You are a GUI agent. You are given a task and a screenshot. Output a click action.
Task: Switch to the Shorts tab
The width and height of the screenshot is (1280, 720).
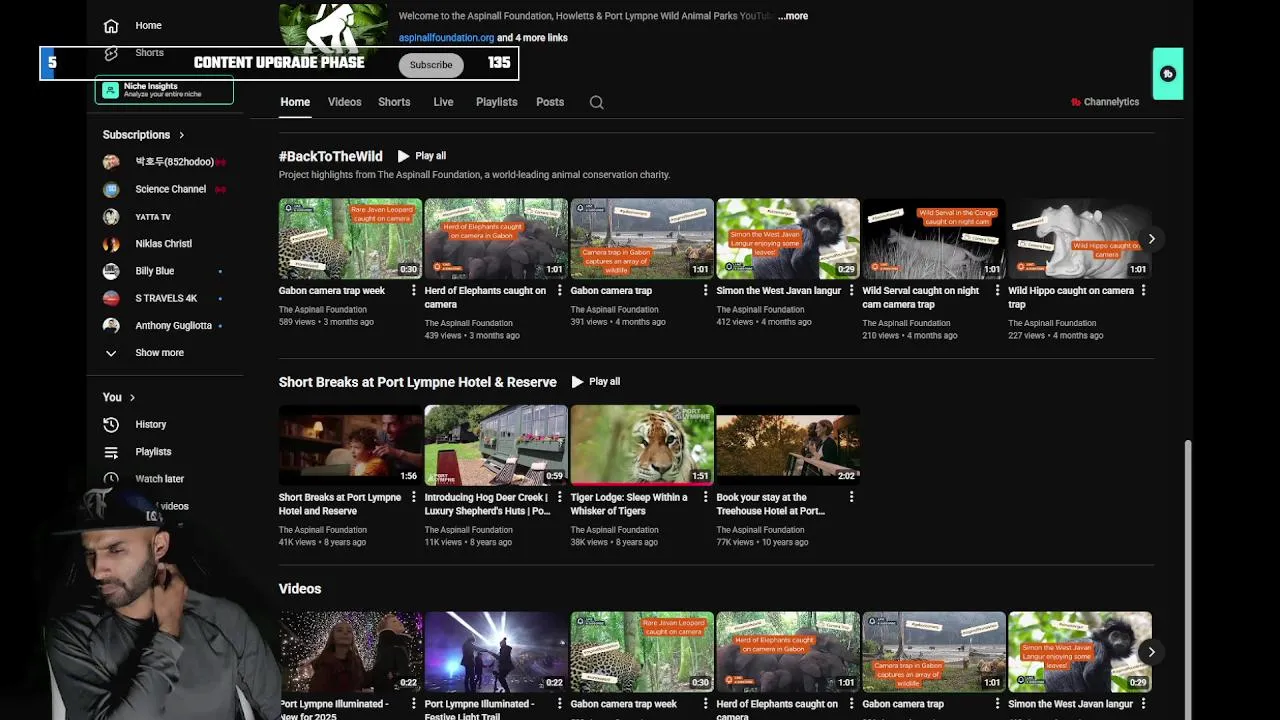394,102
